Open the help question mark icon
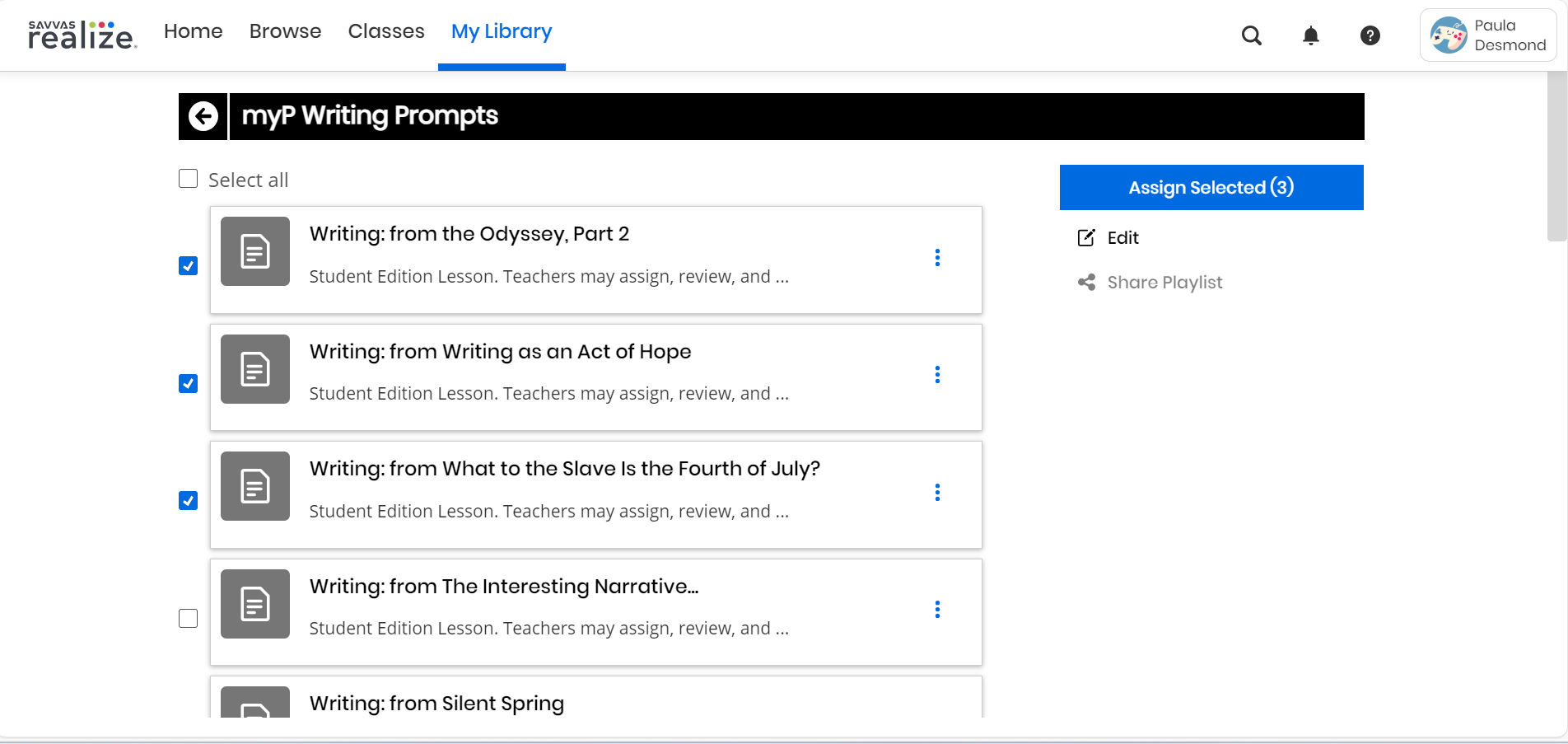Image resolution: width=1568 pixels, height=744 pixels. pos(1370,35)
